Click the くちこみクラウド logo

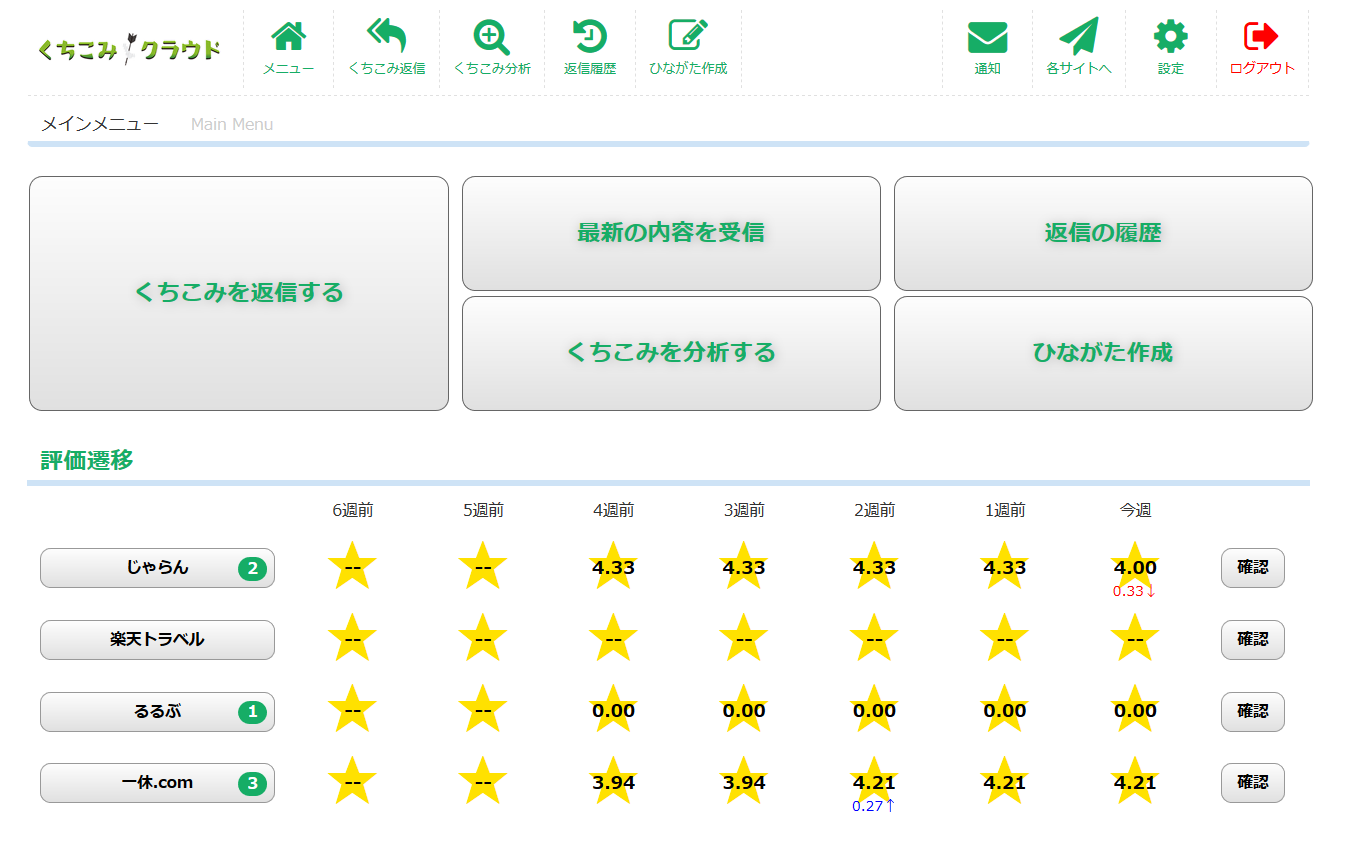129,49
